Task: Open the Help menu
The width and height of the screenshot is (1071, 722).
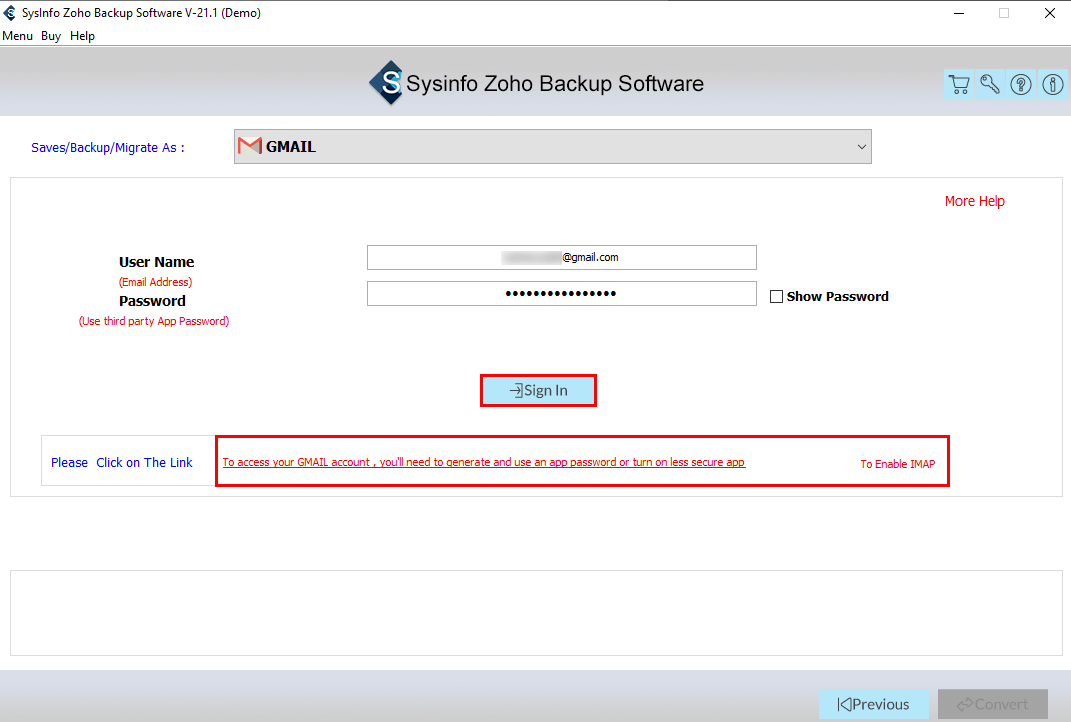Action: pos(82,36)
